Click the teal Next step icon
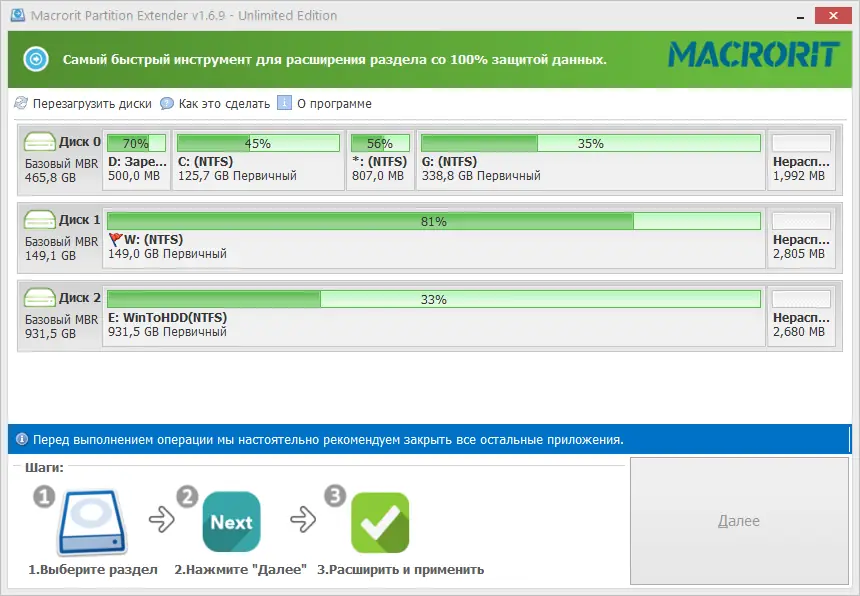Screen dimensions: 860x596 [231, 522]
